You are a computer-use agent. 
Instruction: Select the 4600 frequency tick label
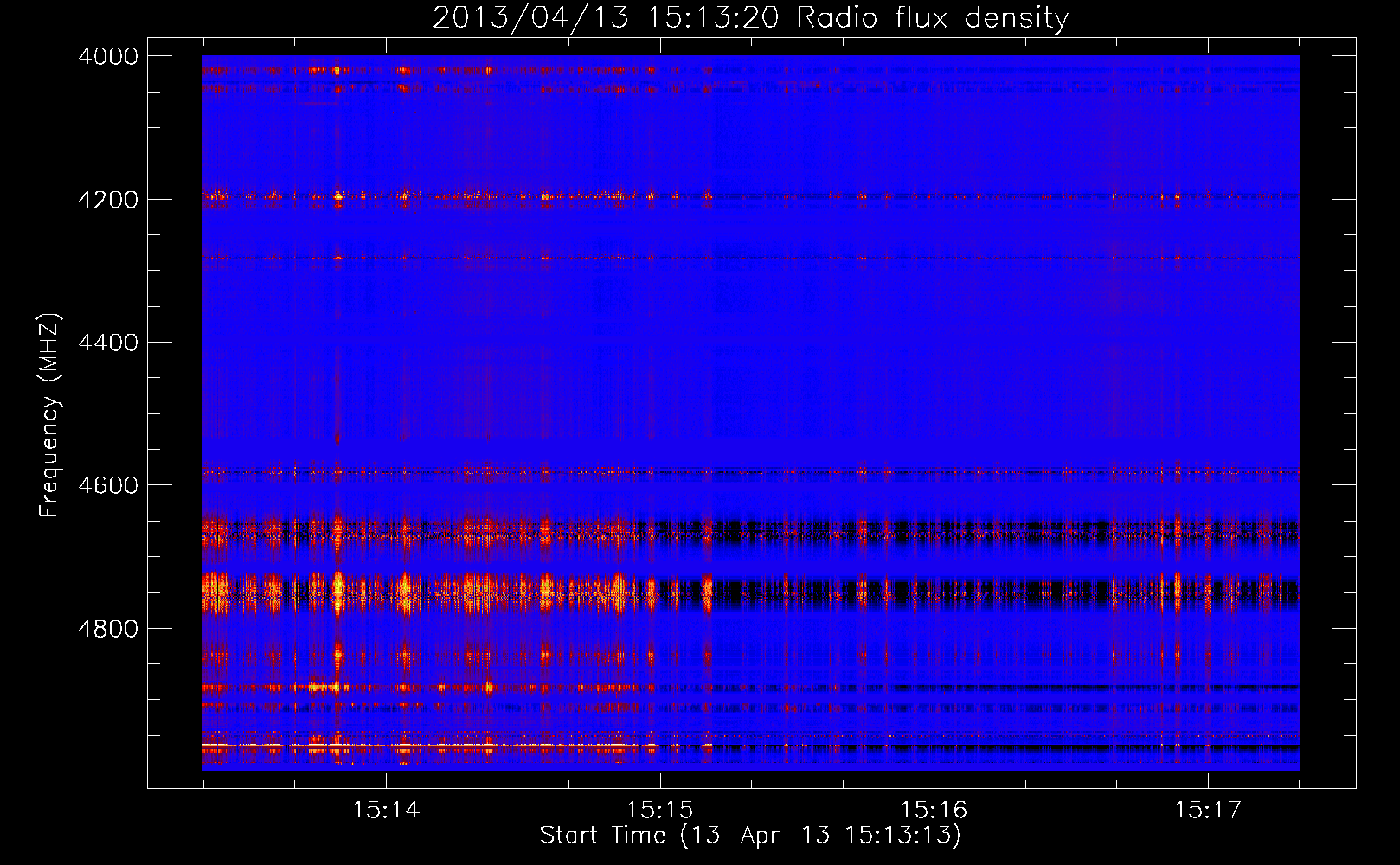pos(108,485)
